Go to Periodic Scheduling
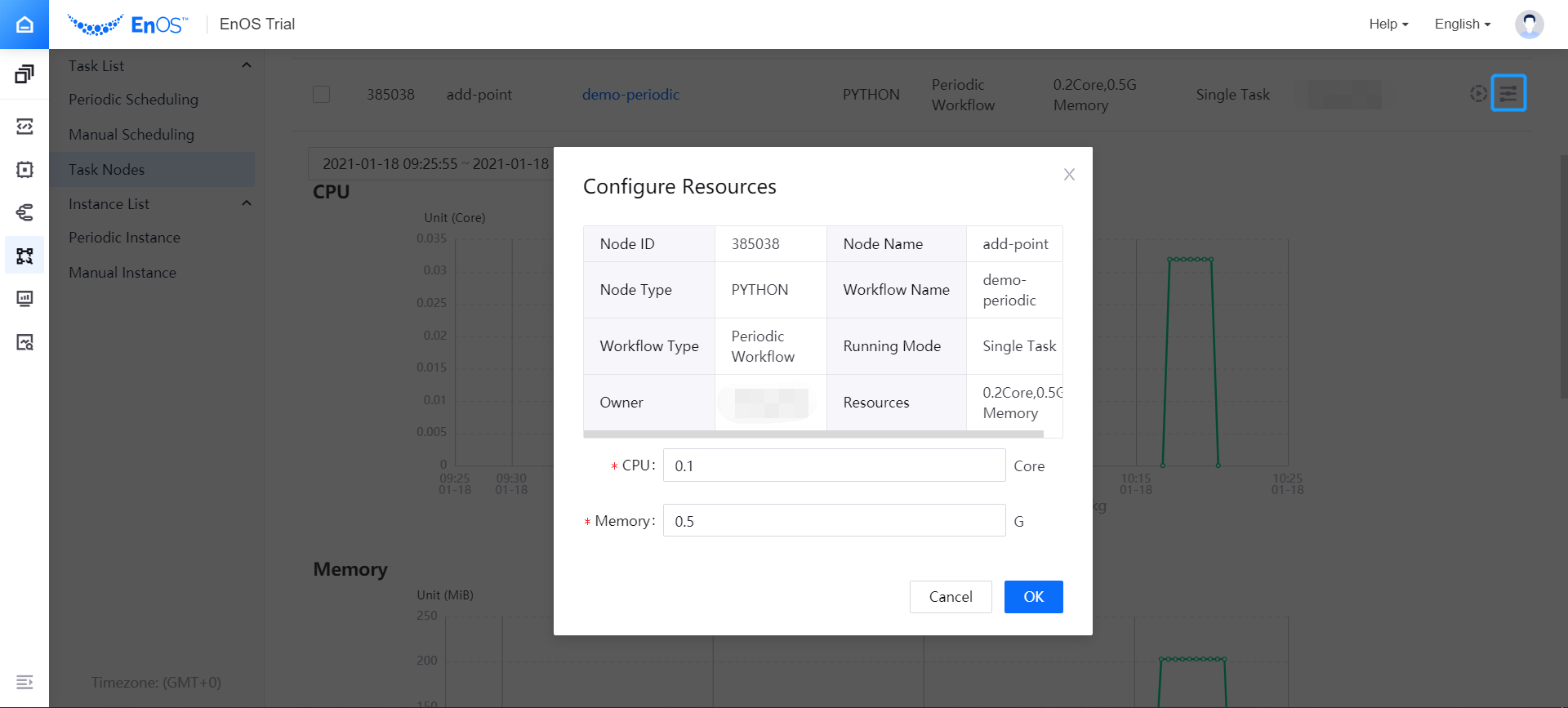This screenshot has height=708, width=1568. pos(133,100)
